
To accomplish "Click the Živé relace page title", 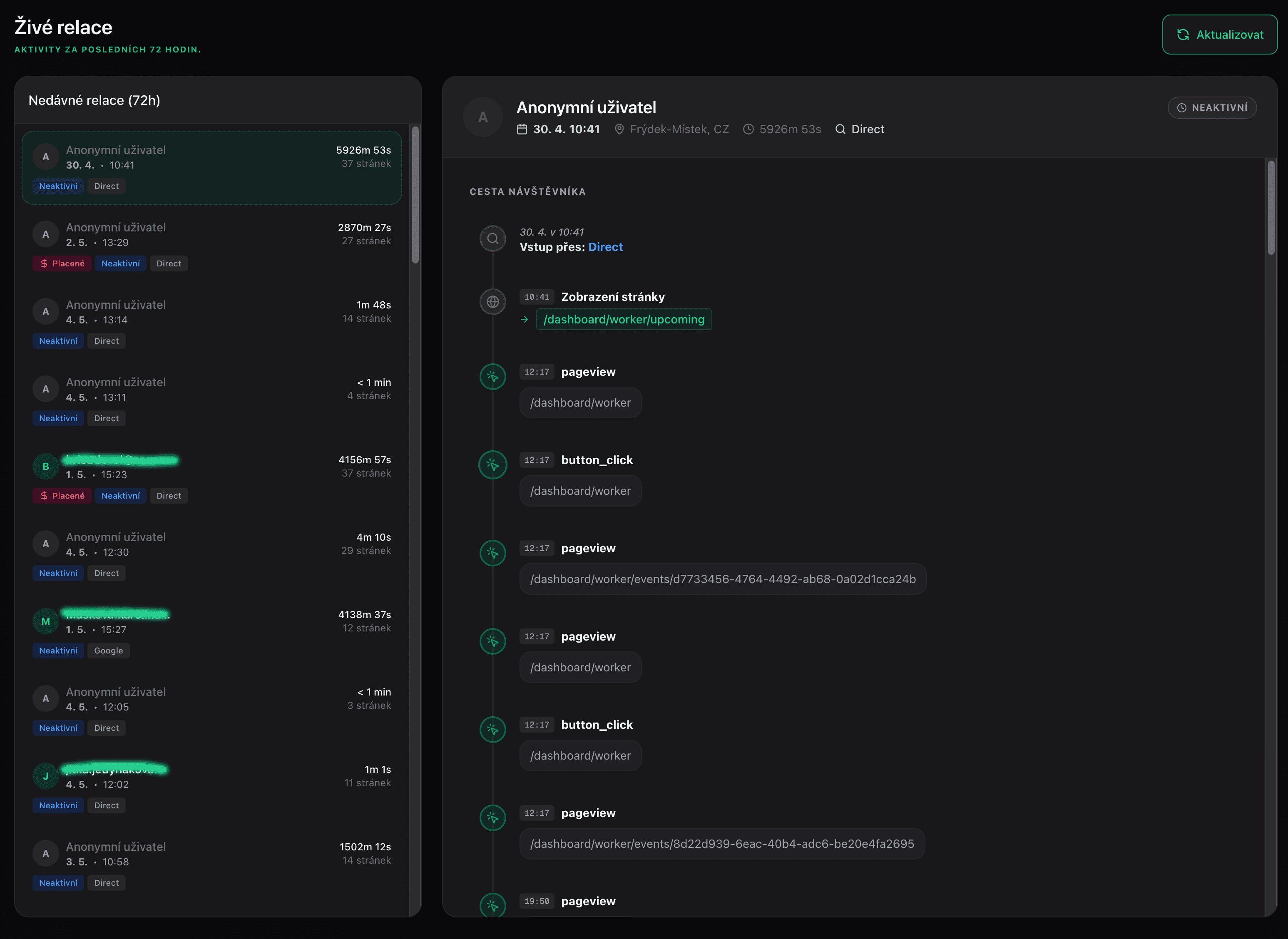I will click(x=63, y=27).
